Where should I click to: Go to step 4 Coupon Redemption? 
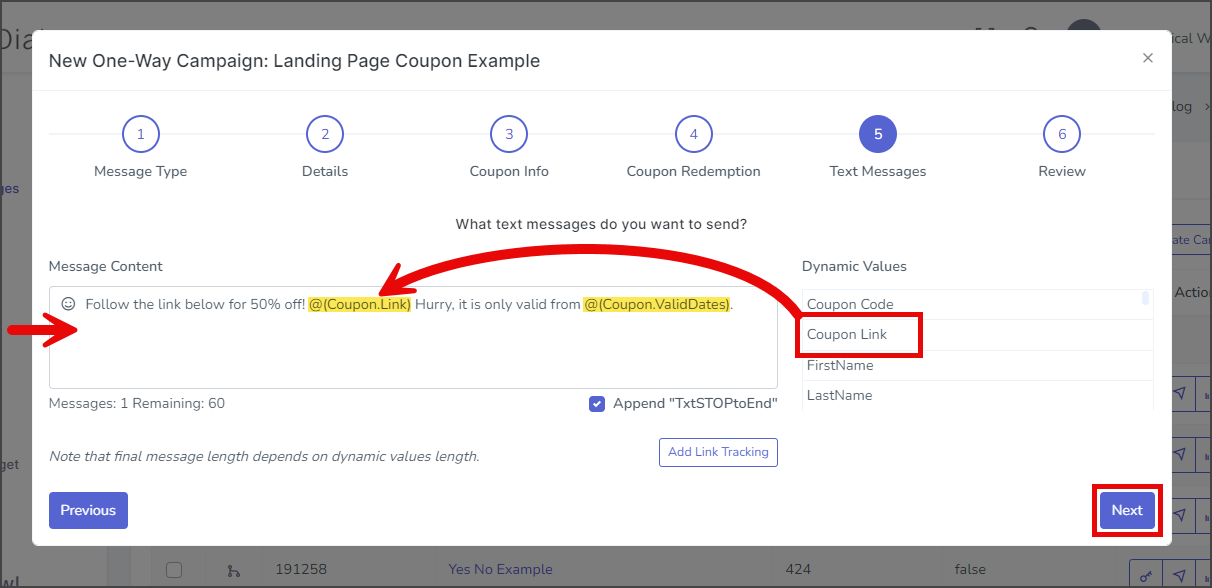[694, 134]
